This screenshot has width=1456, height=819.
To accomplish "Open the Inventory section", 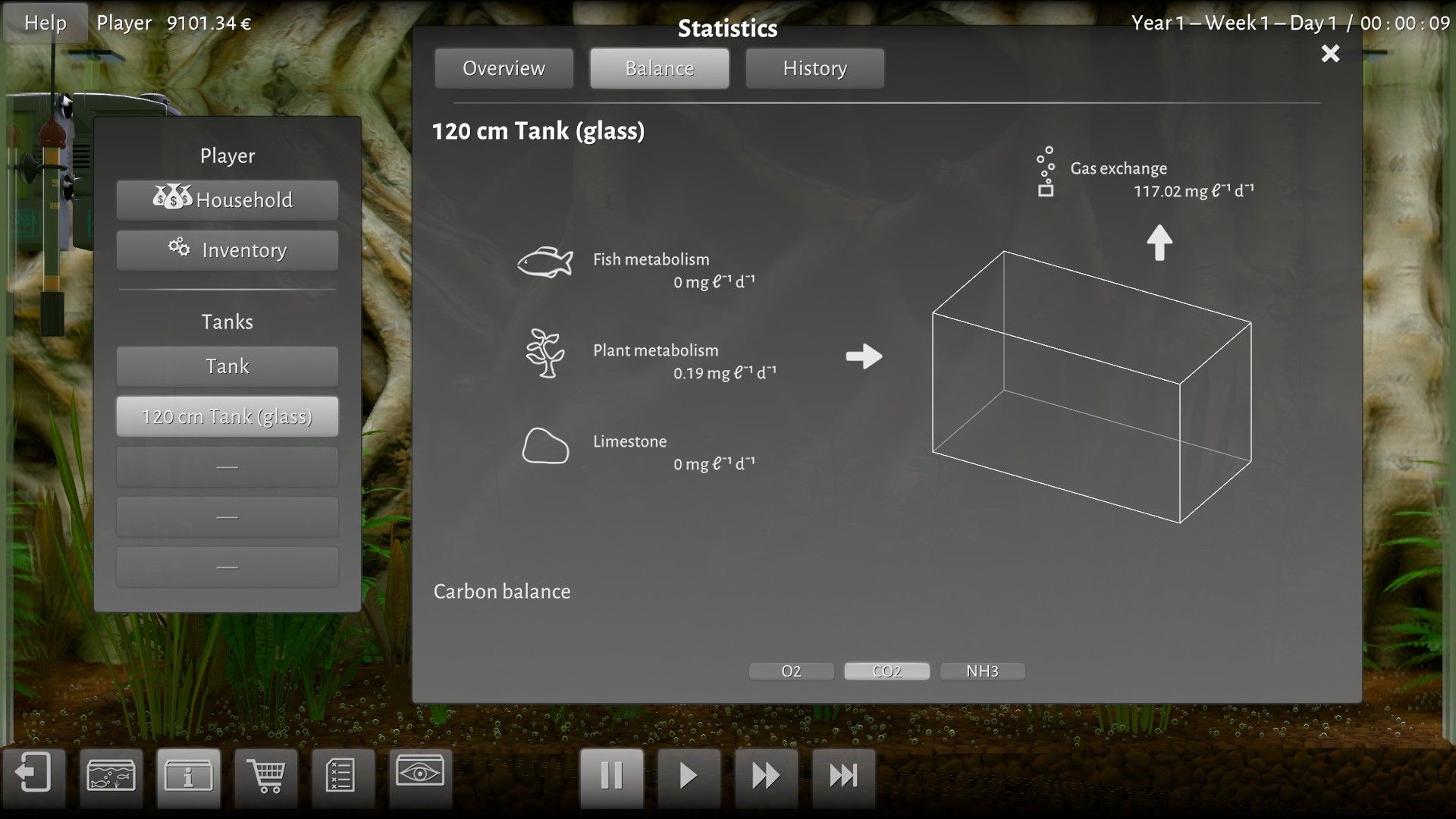I will pos(227,250).
